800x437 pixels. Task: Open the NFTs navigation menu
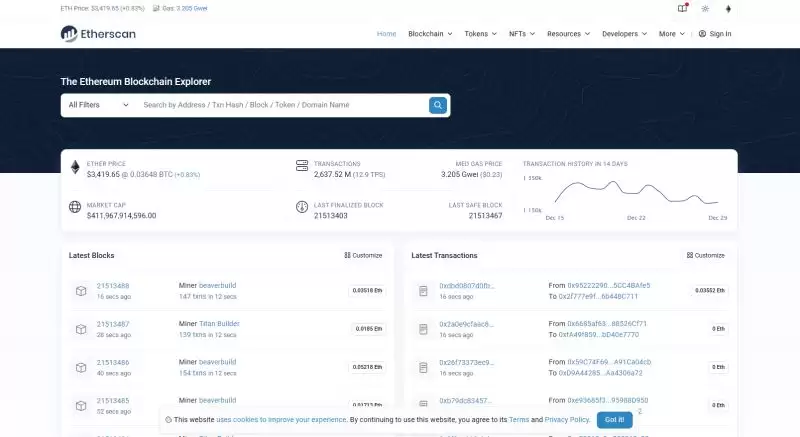point(522,34)
